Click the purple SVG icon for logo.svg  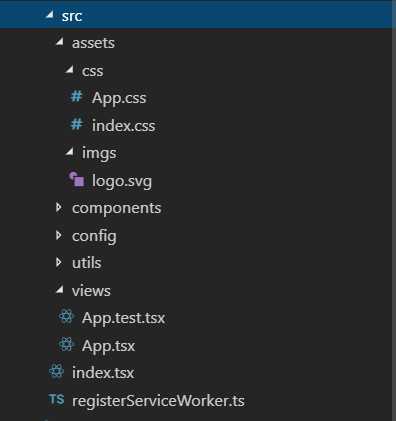[x=76, y=179]
